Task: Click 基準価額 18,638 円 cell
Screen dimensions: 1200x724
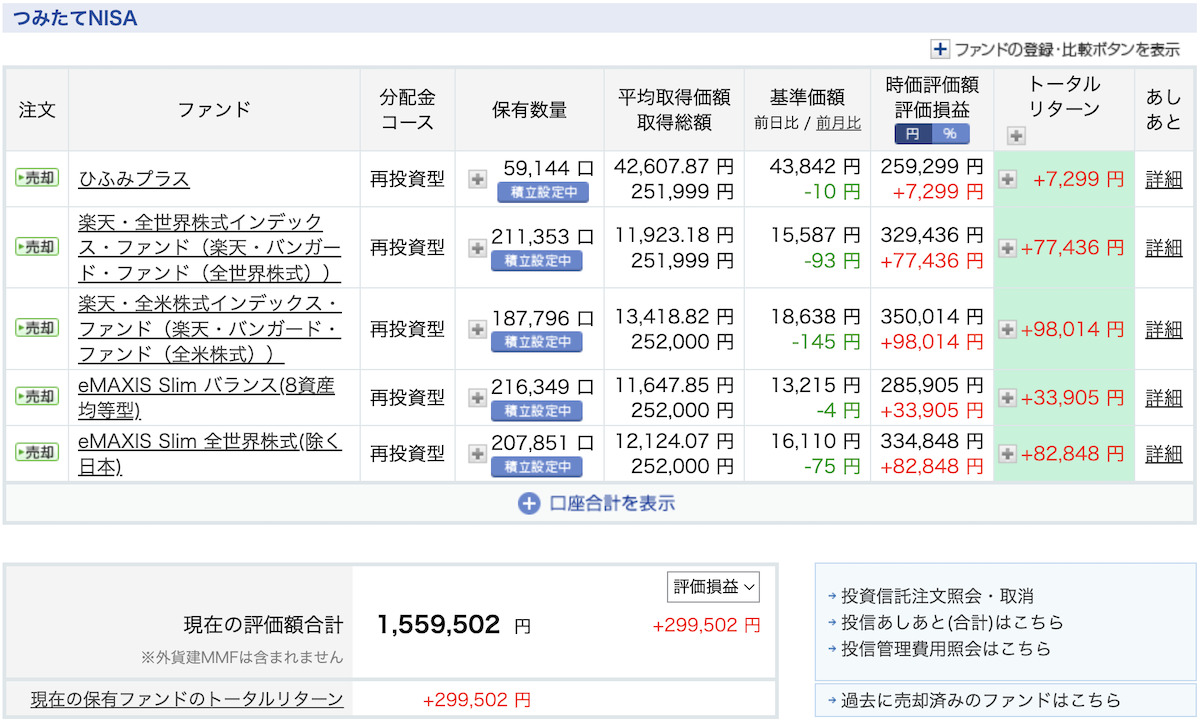Action: pyautogui.click(x=815, y=317)
